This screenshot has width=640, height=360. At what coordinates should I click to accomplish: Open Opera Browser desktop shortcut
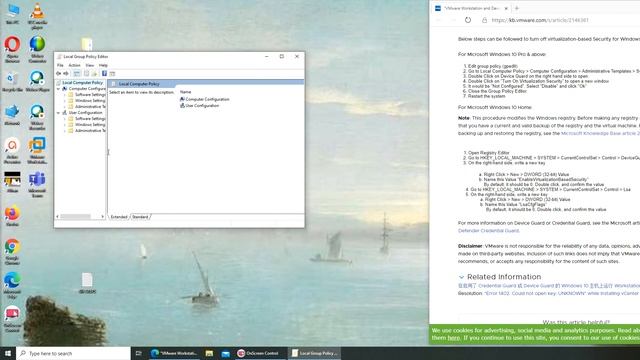[12, 49]
